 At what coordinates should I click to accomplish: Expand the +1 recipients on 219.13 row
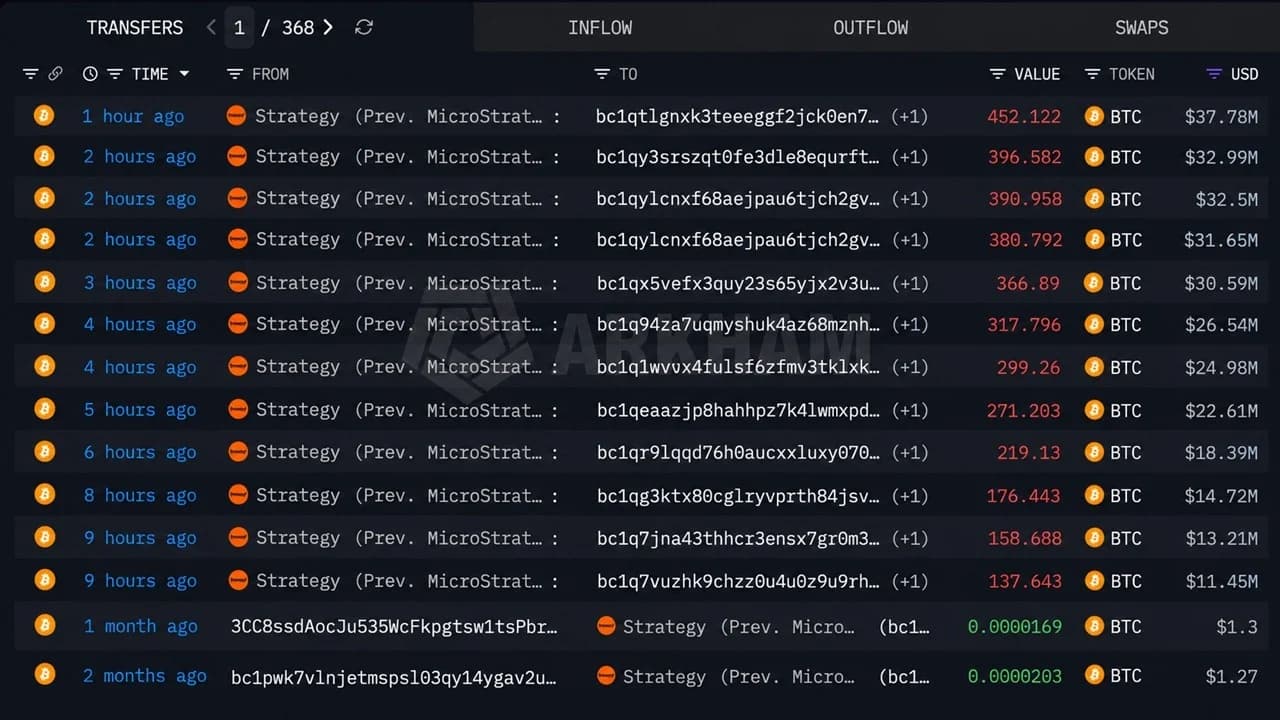(x=910, y=453)
